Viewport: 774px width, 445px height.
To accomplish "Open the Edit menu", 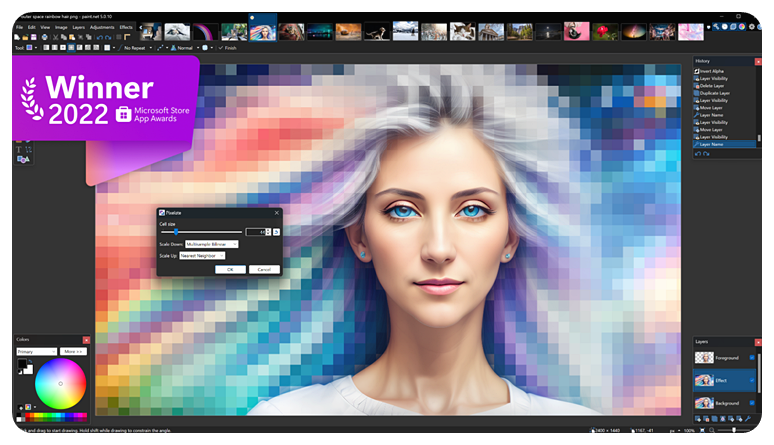I will (x=32, y=27).
